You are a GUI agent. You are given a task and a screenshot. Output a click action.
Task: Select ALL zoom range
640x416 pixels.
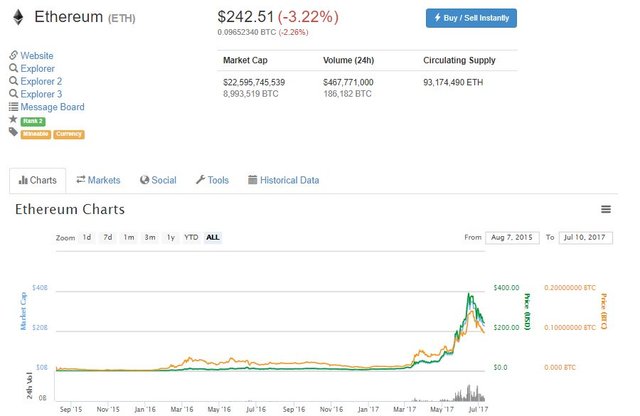(213, 237)
